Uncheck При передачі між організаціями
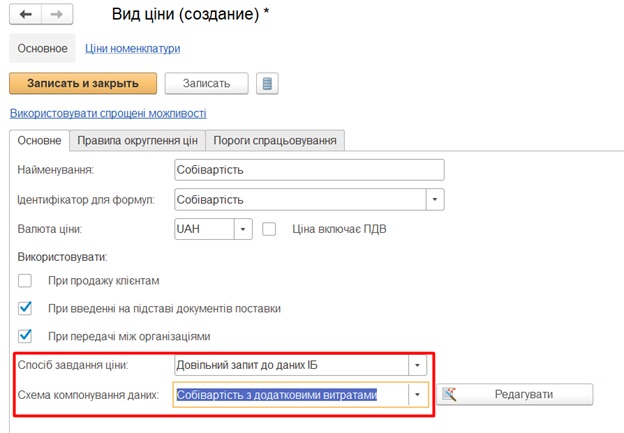Viewport: 624px width, 433px height. pyautogui.click(x=26, y=336)
